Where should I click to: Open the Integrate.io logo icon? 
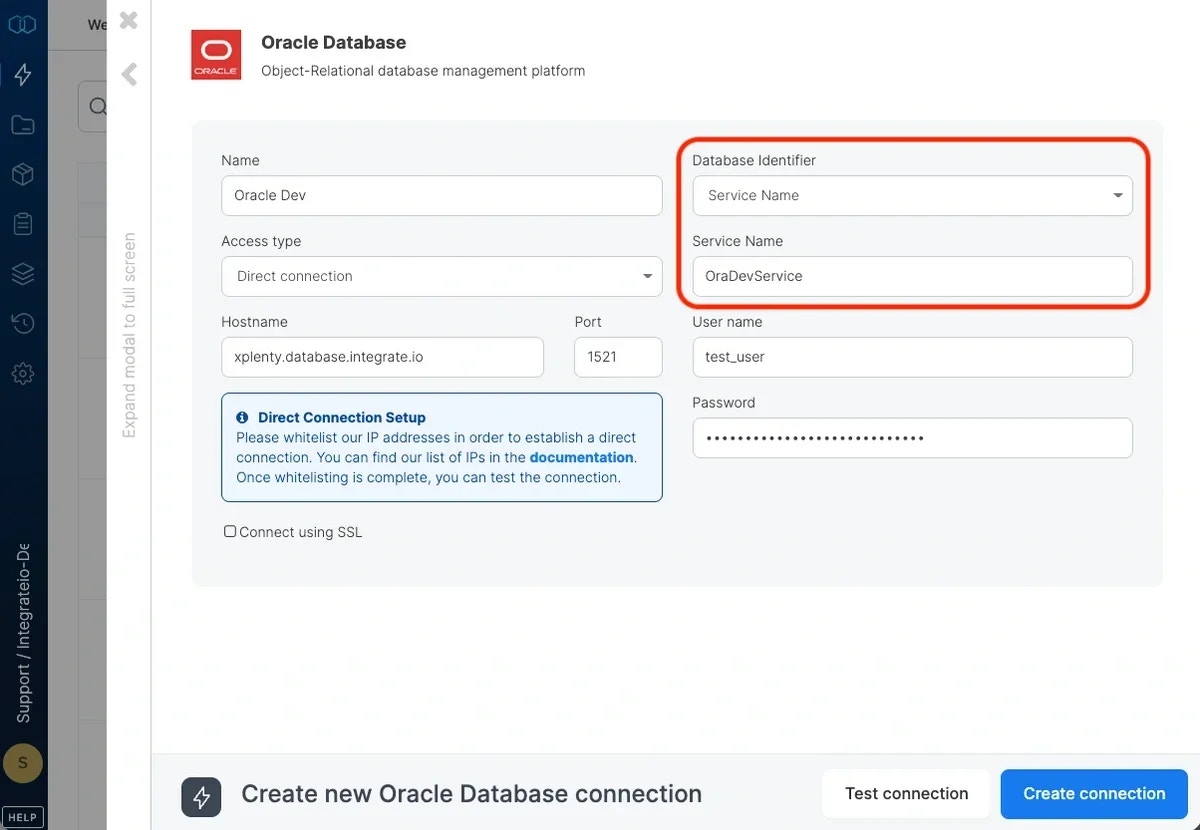point(22,23)
